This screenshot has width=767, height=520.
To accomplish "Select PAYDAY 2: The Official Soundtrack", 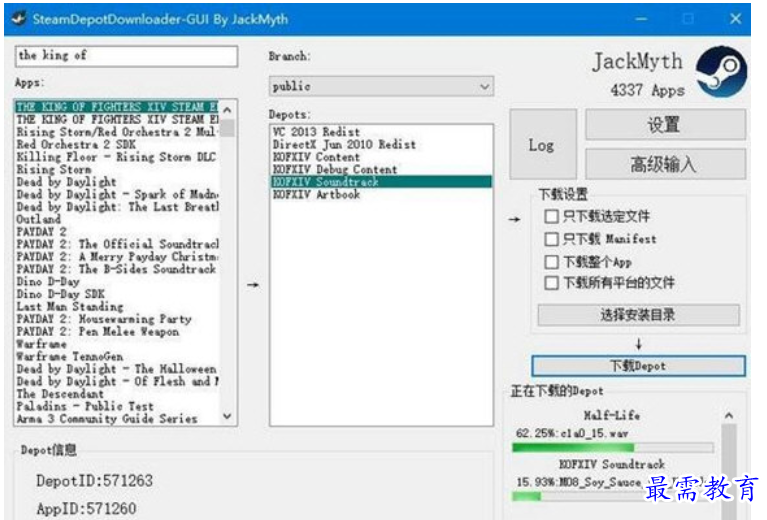I will pos(117,244).
